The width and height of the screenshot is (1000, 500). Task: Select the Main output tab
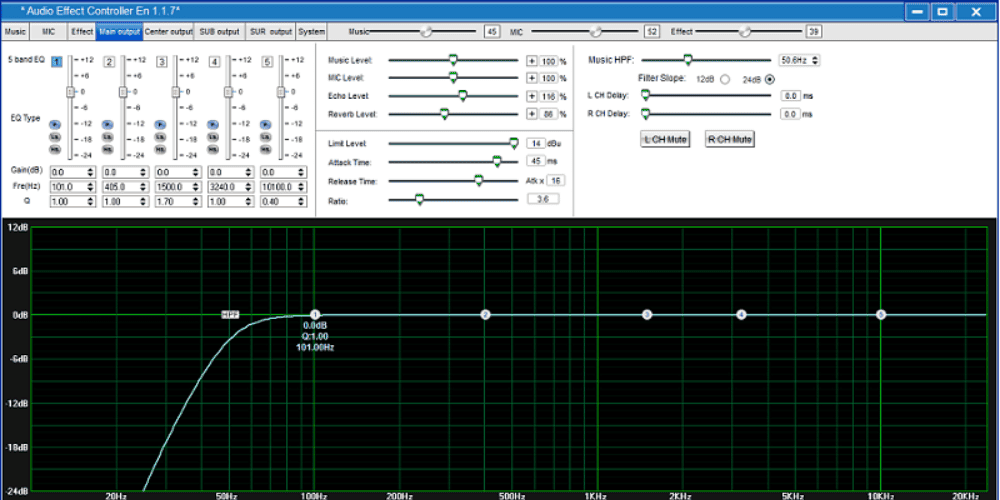[119, 31]
